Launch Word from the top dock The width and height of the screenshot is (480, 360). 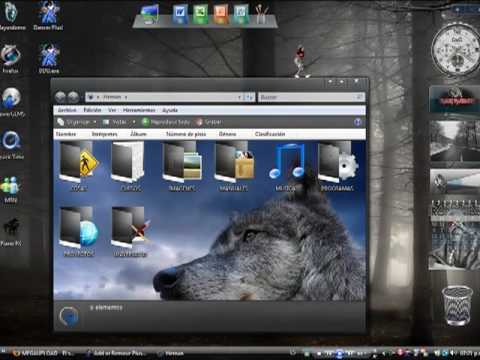coord(180,14)
